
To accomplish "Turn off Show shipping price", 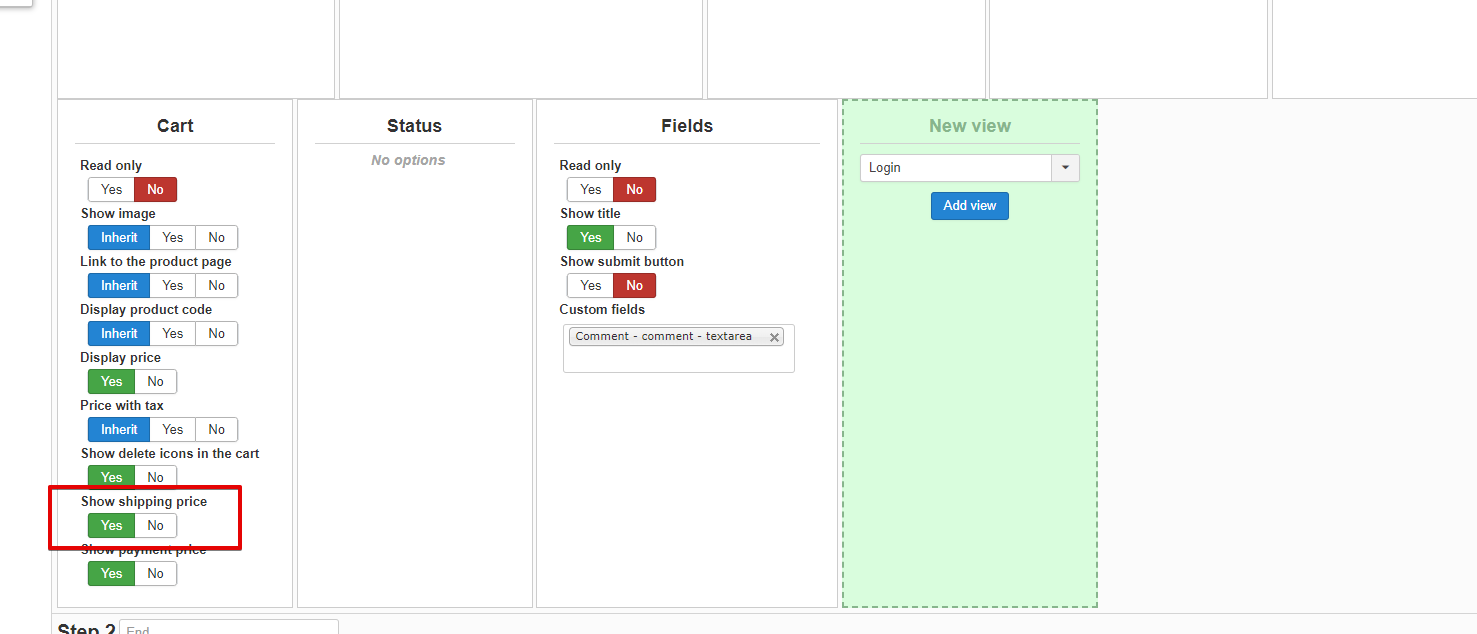I will 155,526.
